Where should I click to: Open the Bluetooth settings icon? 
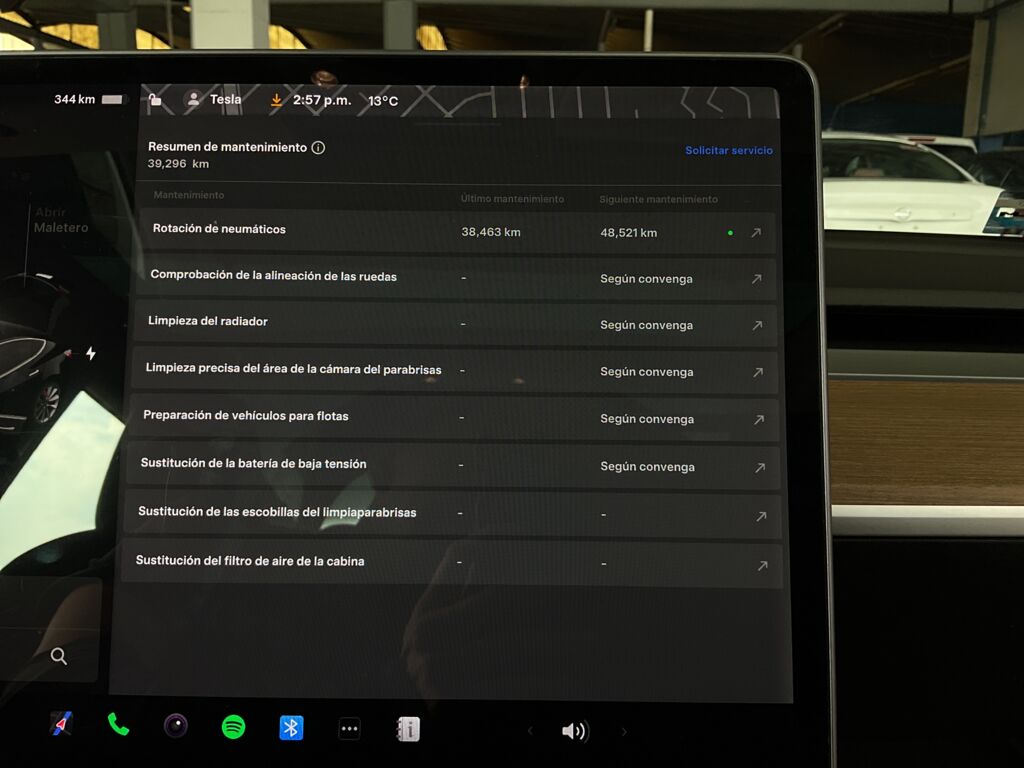[x=291, y=728]
